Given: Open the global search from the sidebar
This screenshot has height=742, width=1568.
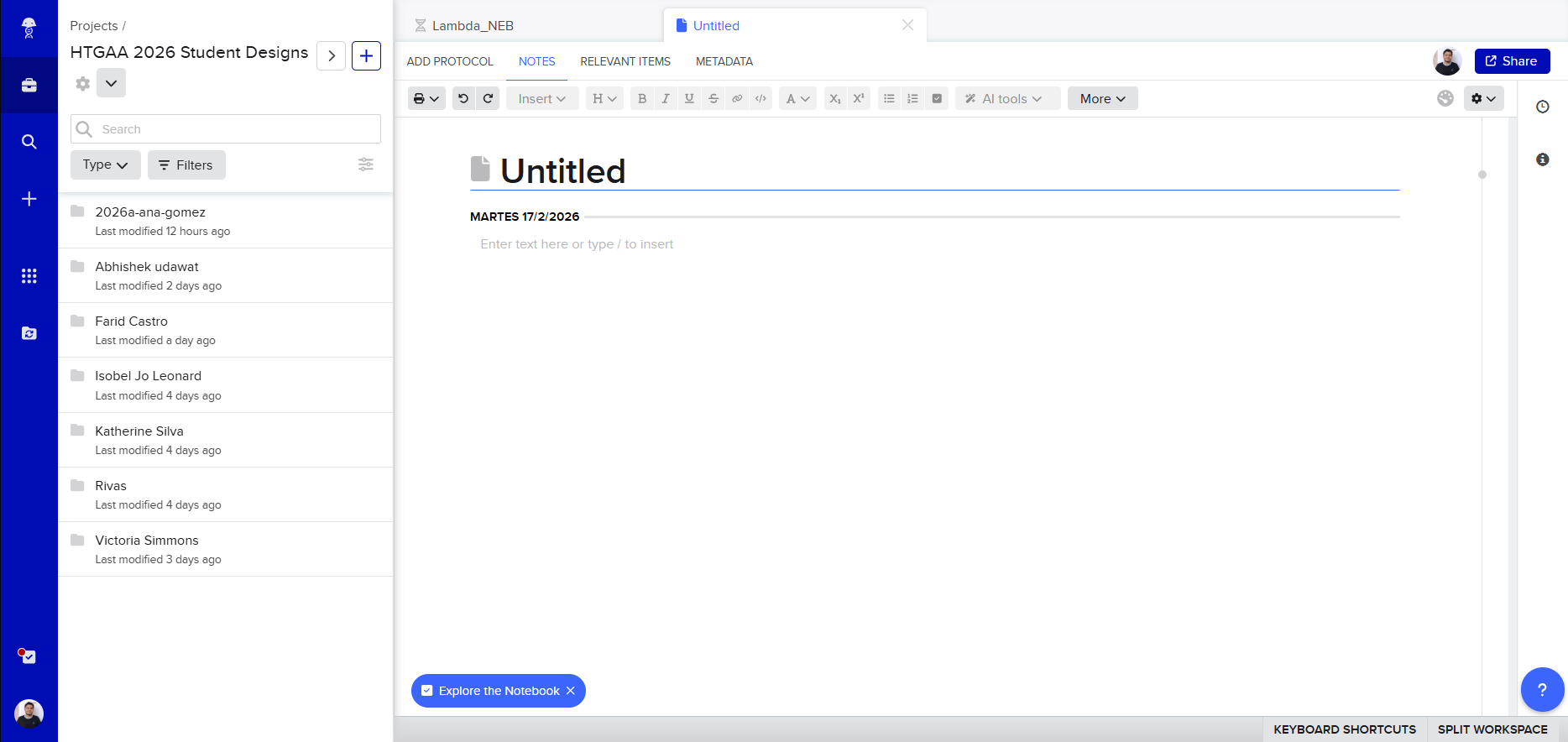Looking at the screenshot, I should (x=29, y=142).
